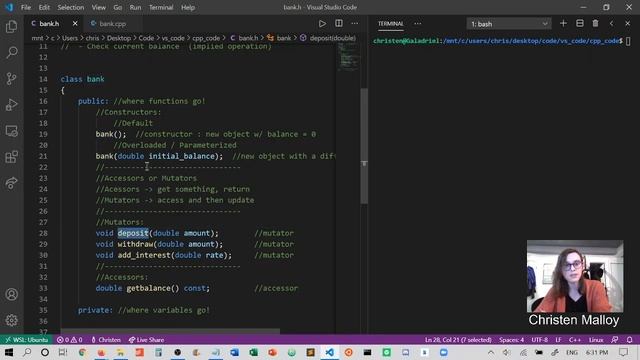Select the bash terminal dropdown
Viewport: 640px width, 360px height.
pyautogui.click(x=509, y=24)
